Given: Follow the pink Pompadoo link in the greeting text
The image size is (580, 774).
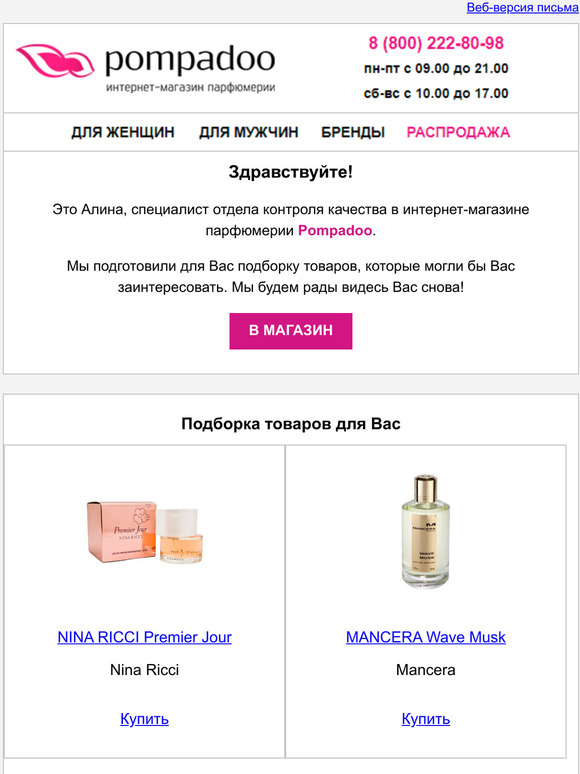Looking at the screenshot, I should click(335, 231).
